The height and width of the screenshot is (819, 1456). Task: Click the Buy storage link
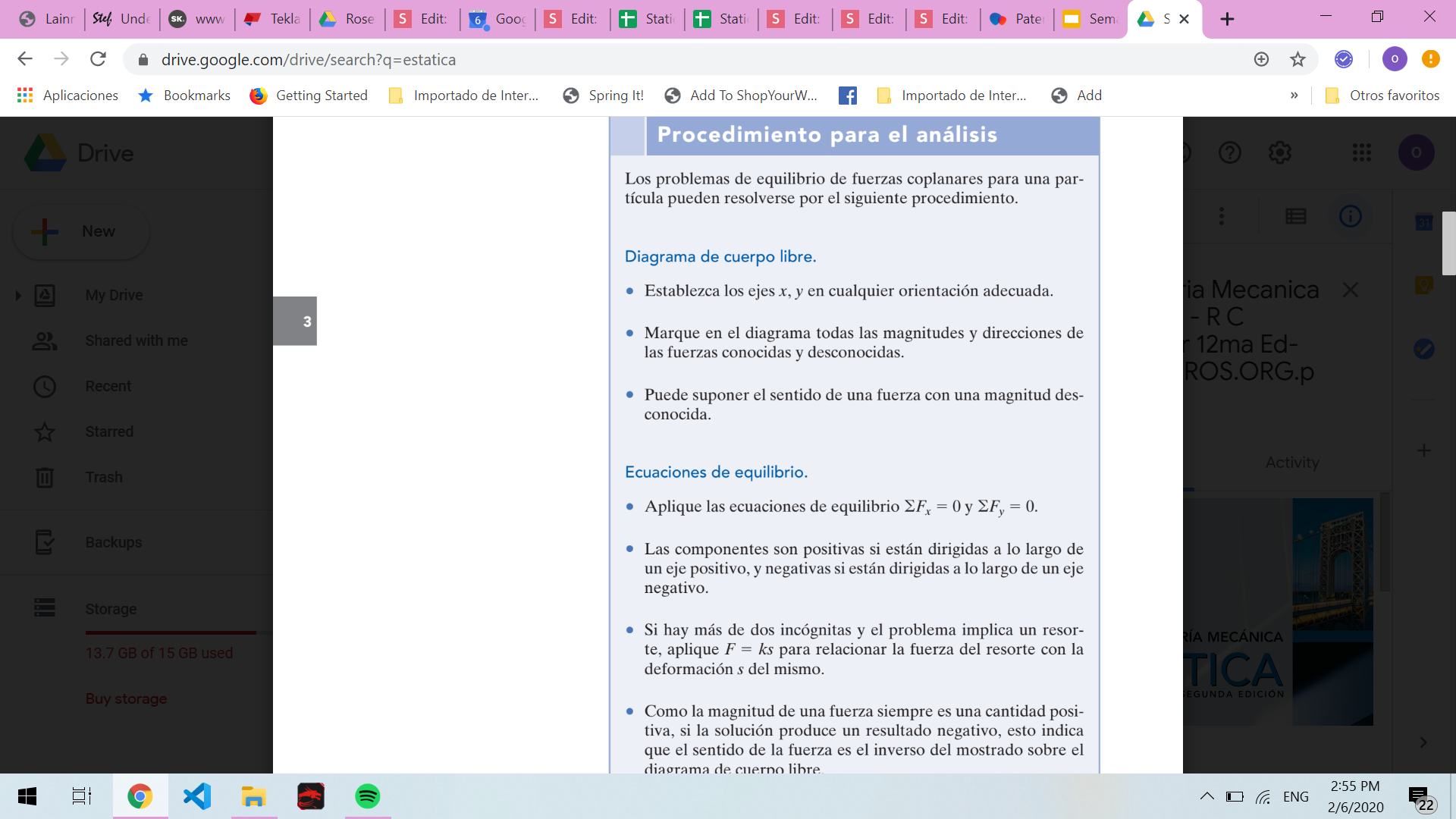click(126, 698)
